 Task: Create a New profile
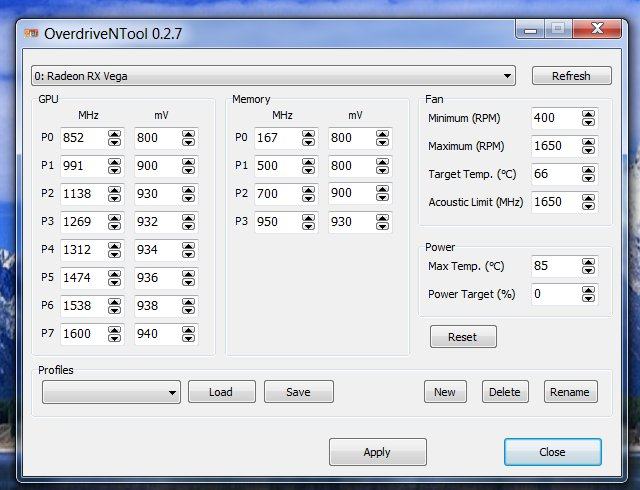click(445, 392)
